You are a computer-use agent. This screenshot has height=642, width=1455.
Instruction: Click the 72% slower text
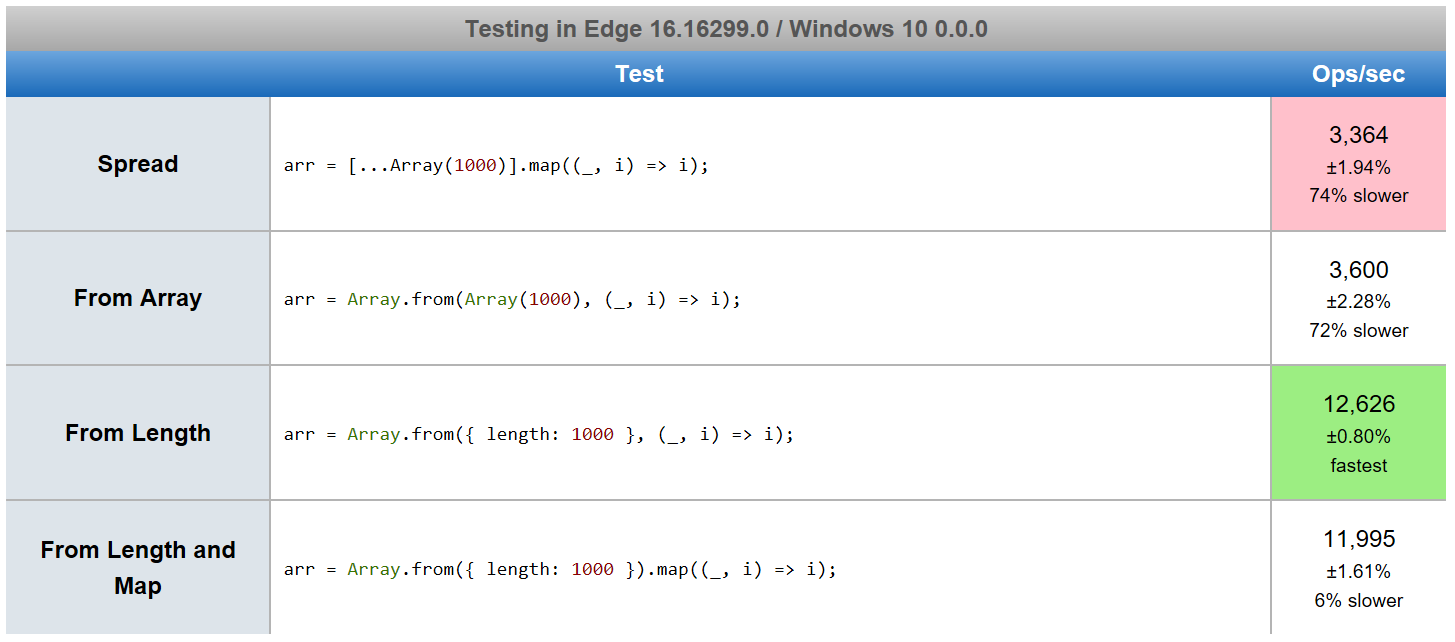[1358, 330]
